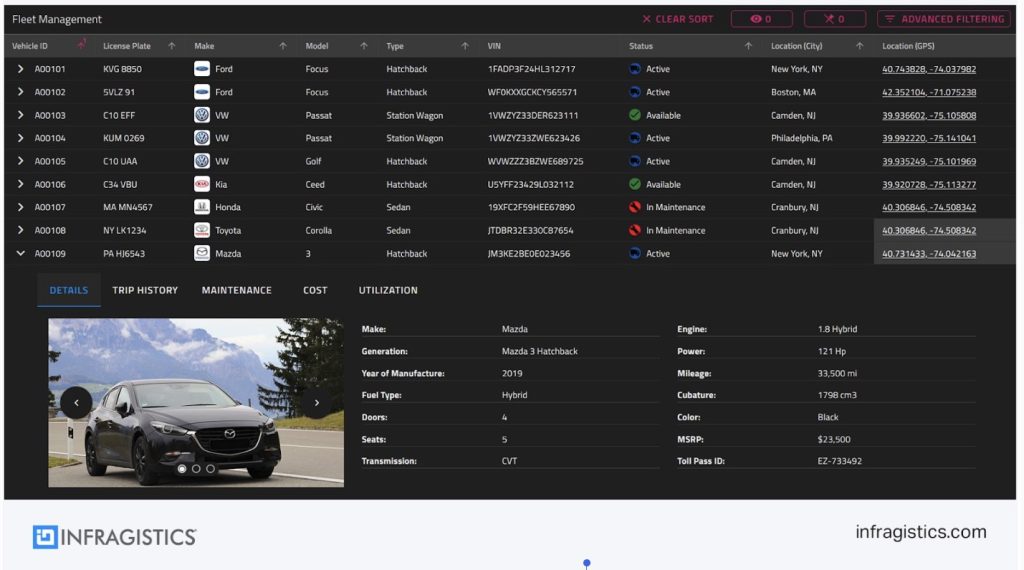Open GPS link 42.352104, -71.075238

point(929,92)
